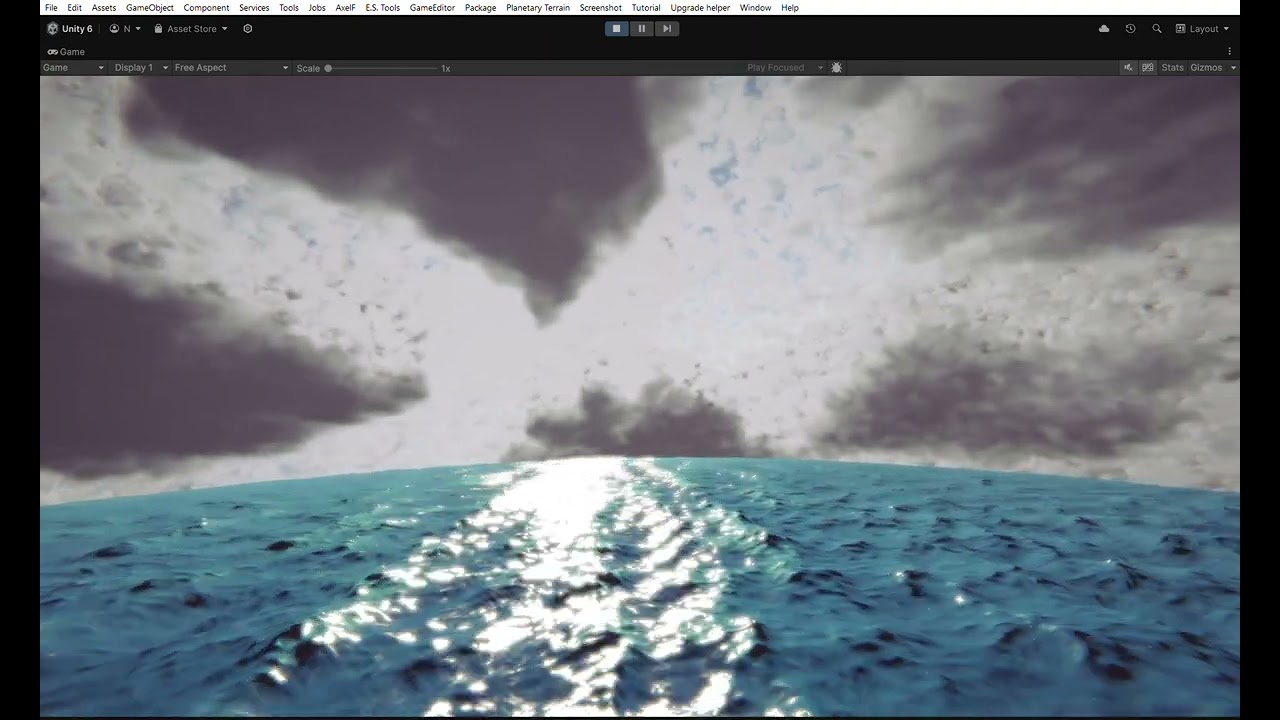
Task: Open the Asset Store dropdown
Action: (x=191, y=29)
